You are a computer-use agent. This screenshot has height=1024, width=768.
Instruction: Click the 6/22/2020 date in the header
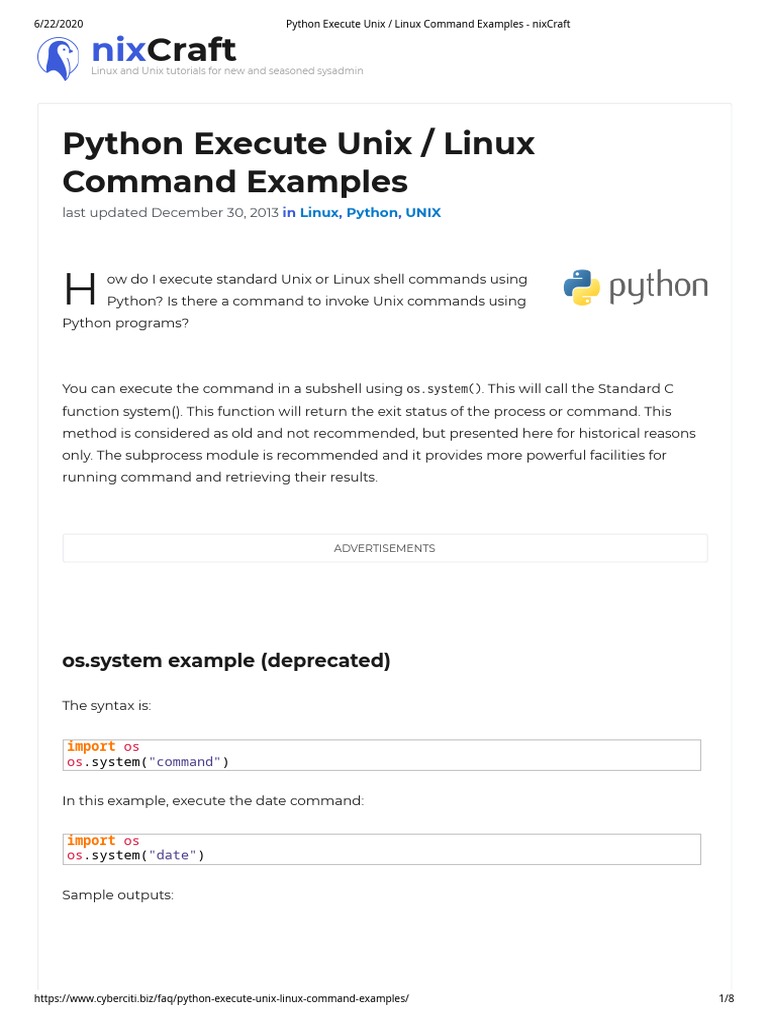58,24
